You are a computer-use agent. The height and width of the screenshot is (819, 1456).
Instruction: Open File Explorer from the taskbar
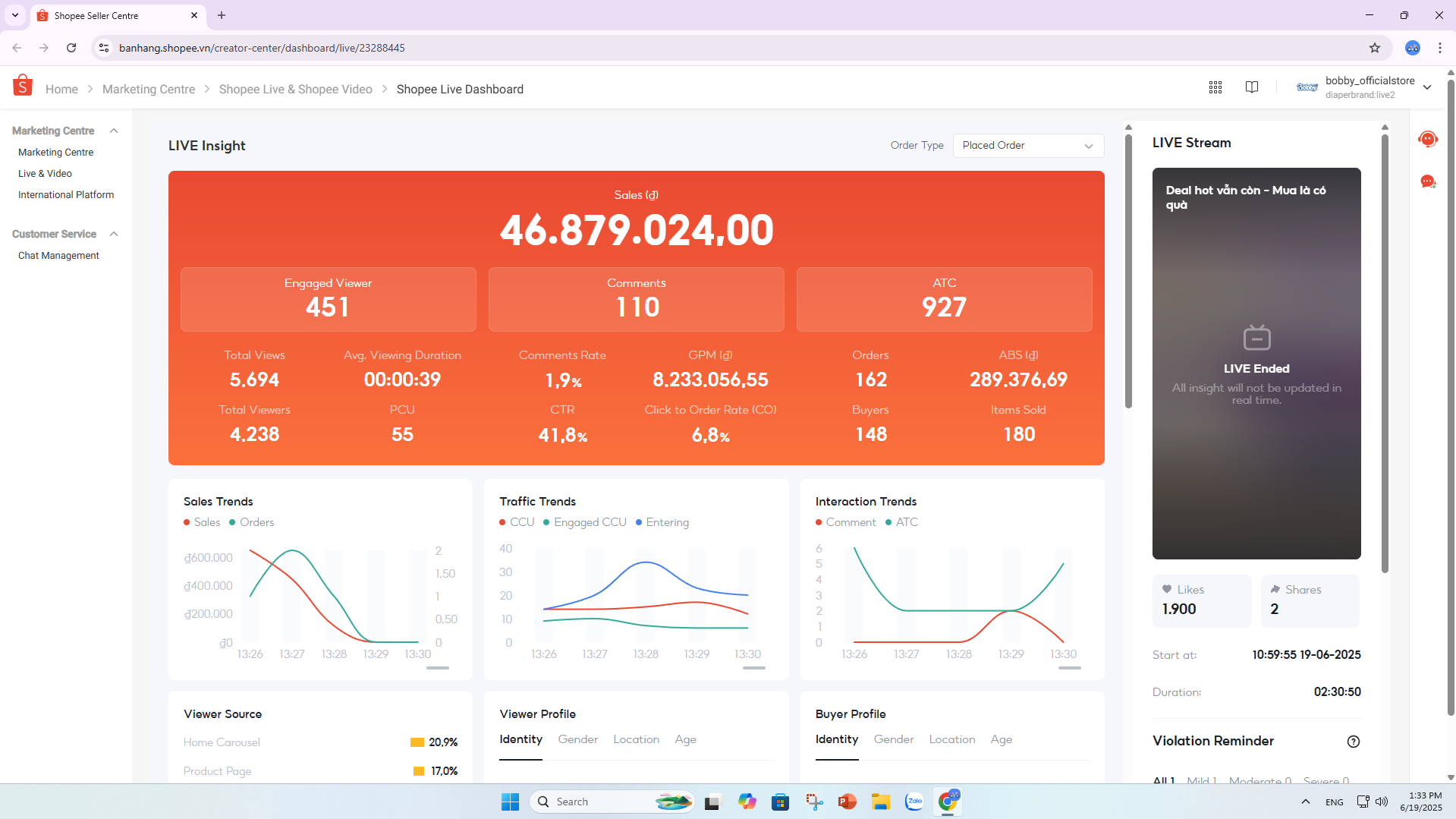tap(881, 802)
